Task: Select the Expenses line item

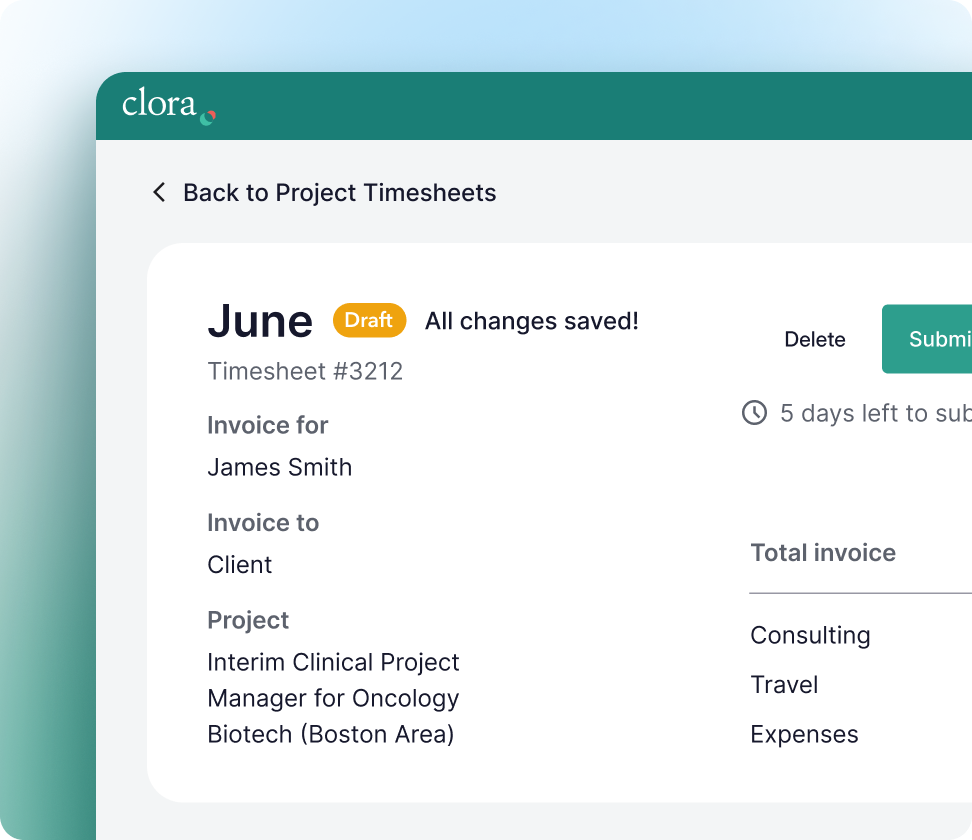Action: coord(804,734)
